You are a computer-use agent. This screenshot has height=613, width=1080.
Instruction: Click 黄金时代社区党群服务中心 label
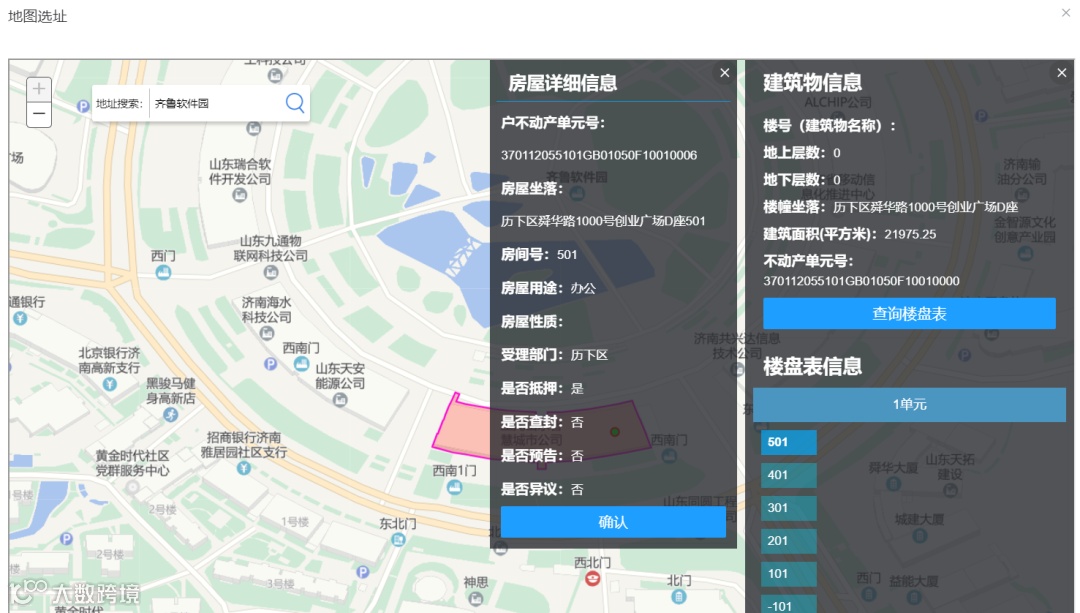(x=132, y=463)
